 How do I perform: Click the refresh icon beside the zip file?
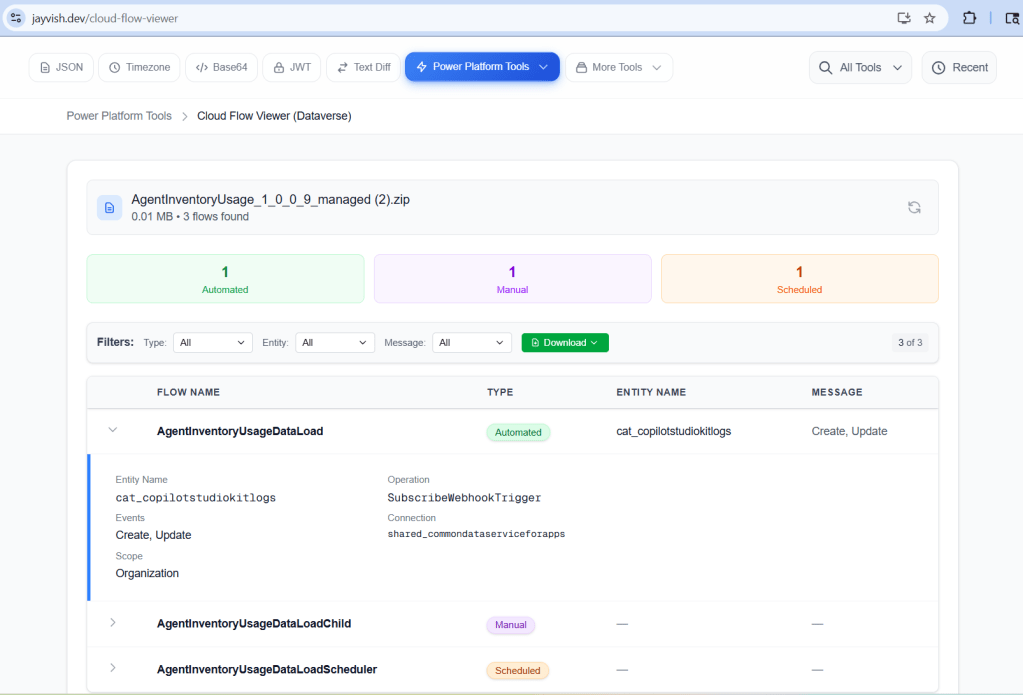coord(913,207)
